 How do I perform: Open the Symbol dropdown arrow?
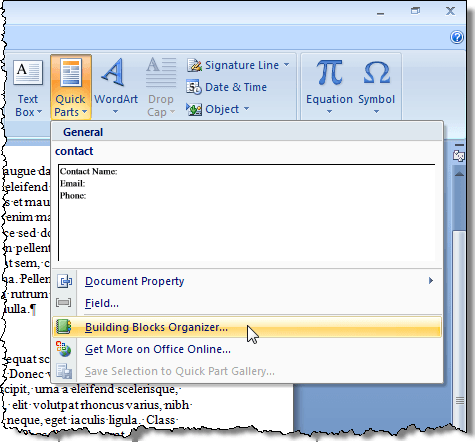pyautogui.click(x=376, y=112)
